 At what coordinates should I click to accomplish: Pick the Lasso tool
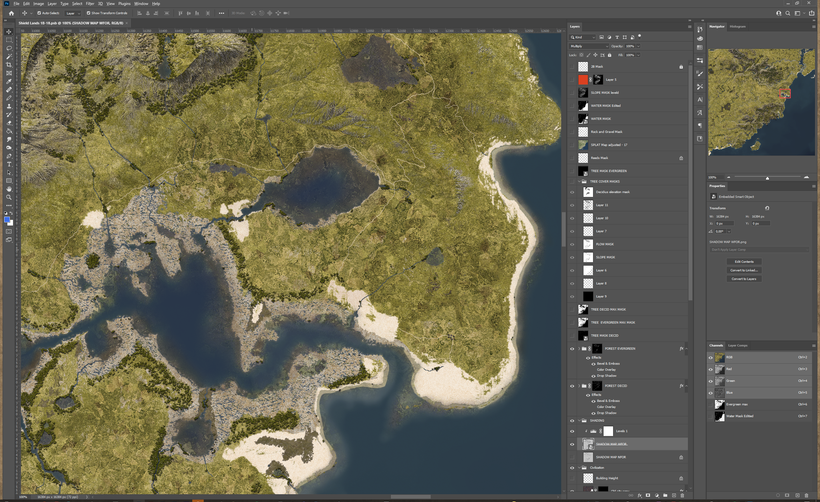point(9,48)
